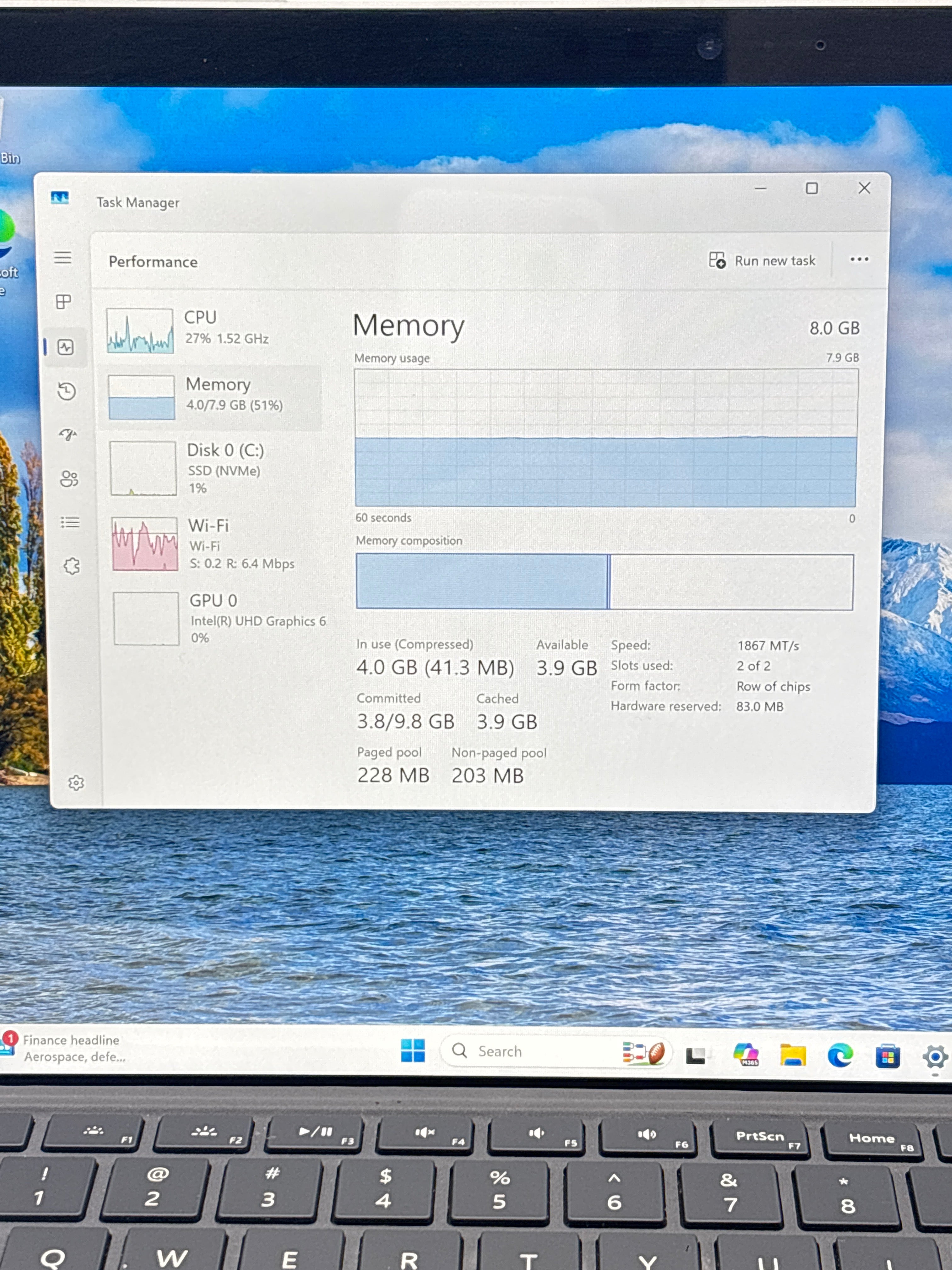Open the Users page icon
952x1270 pixels.
click(70, 479)
